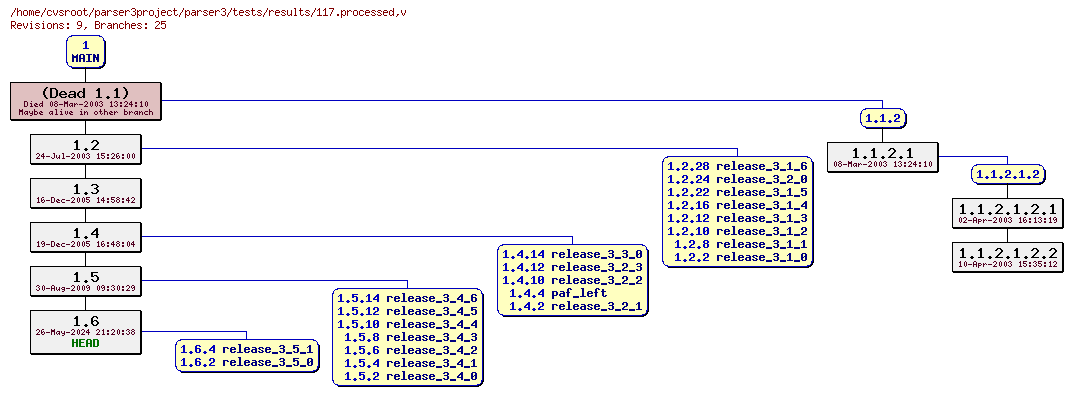Click the MAIN branch node
The height and width of the screenshot is (395, 1072).
[85, 52]
